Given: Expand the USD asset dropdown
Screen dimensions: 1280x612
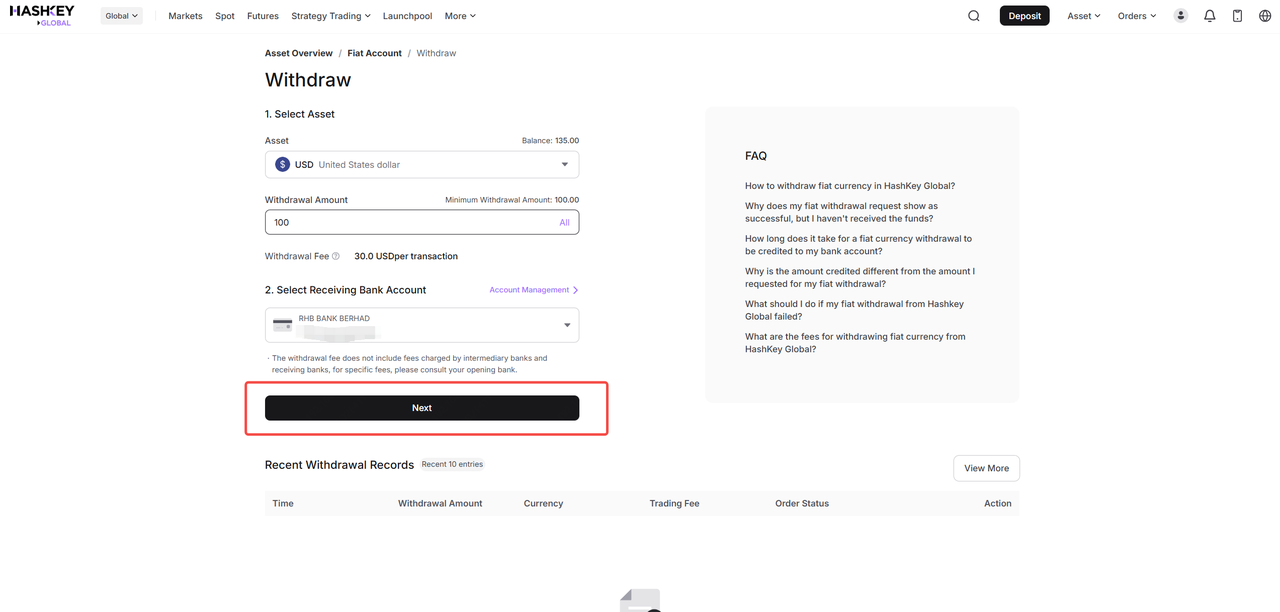Looking at the screenshot, I should click(564, 165).
